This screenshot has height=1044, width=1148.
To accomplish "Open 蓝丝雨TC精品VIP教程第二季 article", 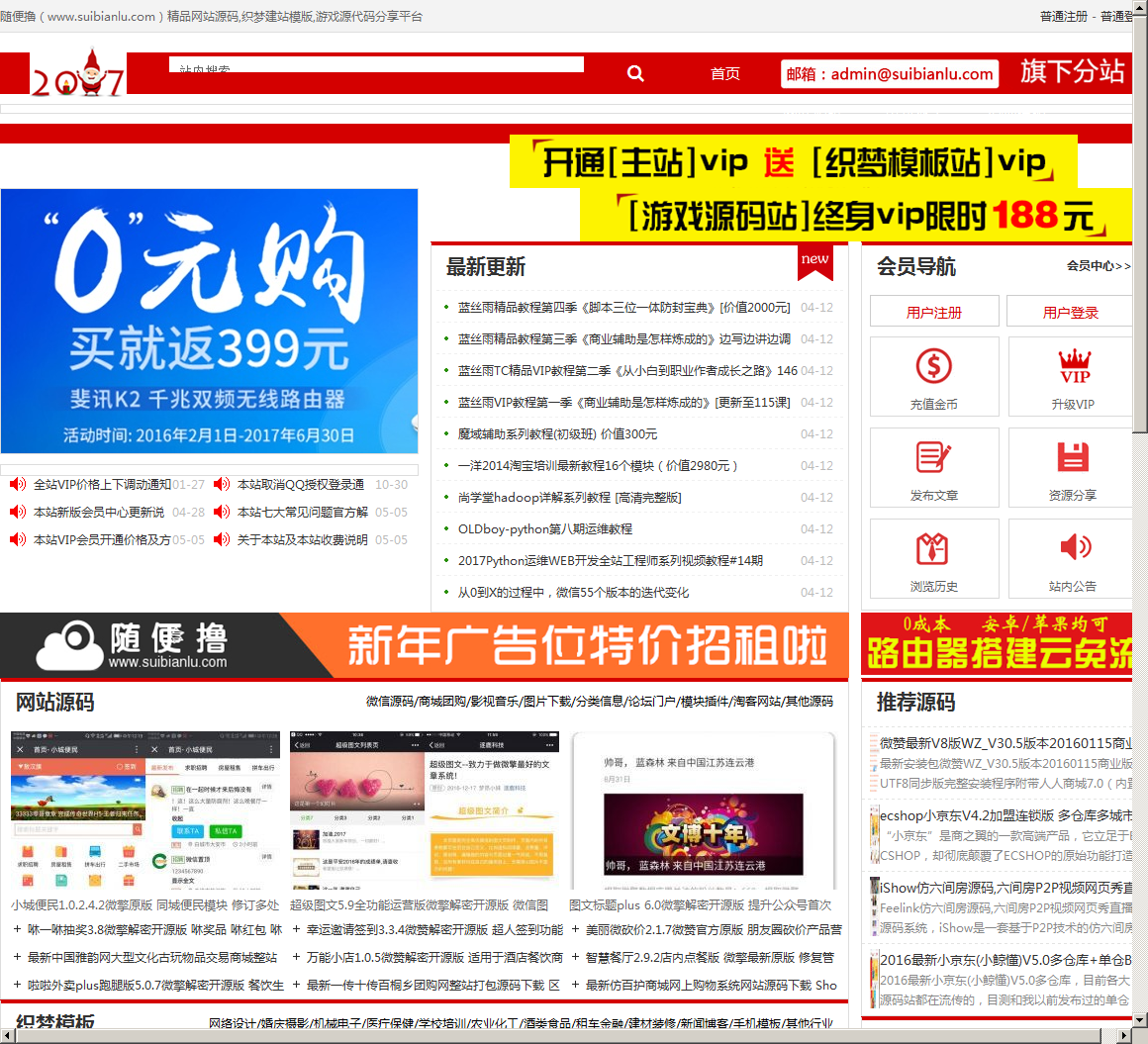I will click(627, 370).
